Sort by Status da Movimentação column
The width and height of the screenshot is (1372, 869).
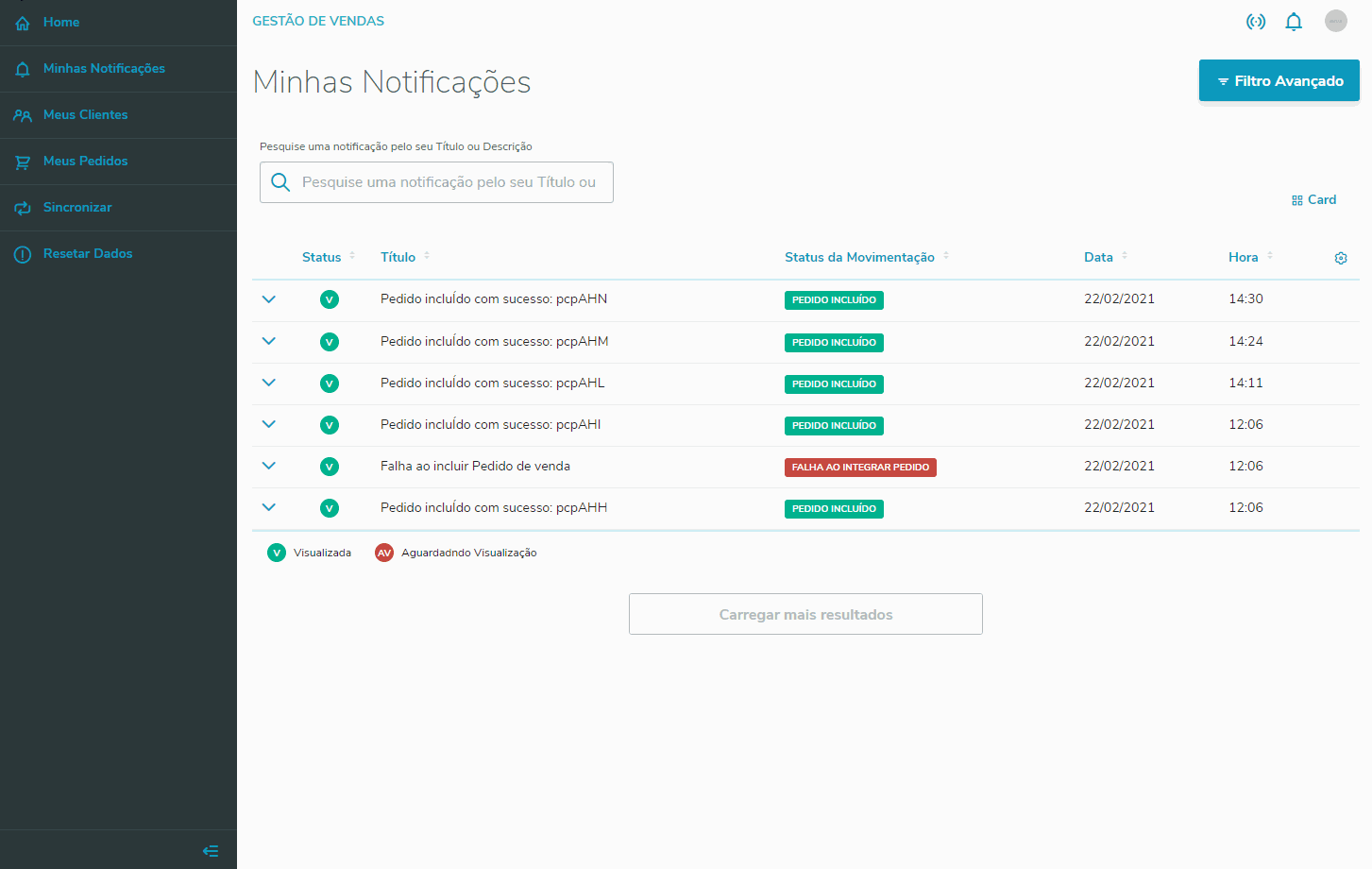tap(867, 257)
